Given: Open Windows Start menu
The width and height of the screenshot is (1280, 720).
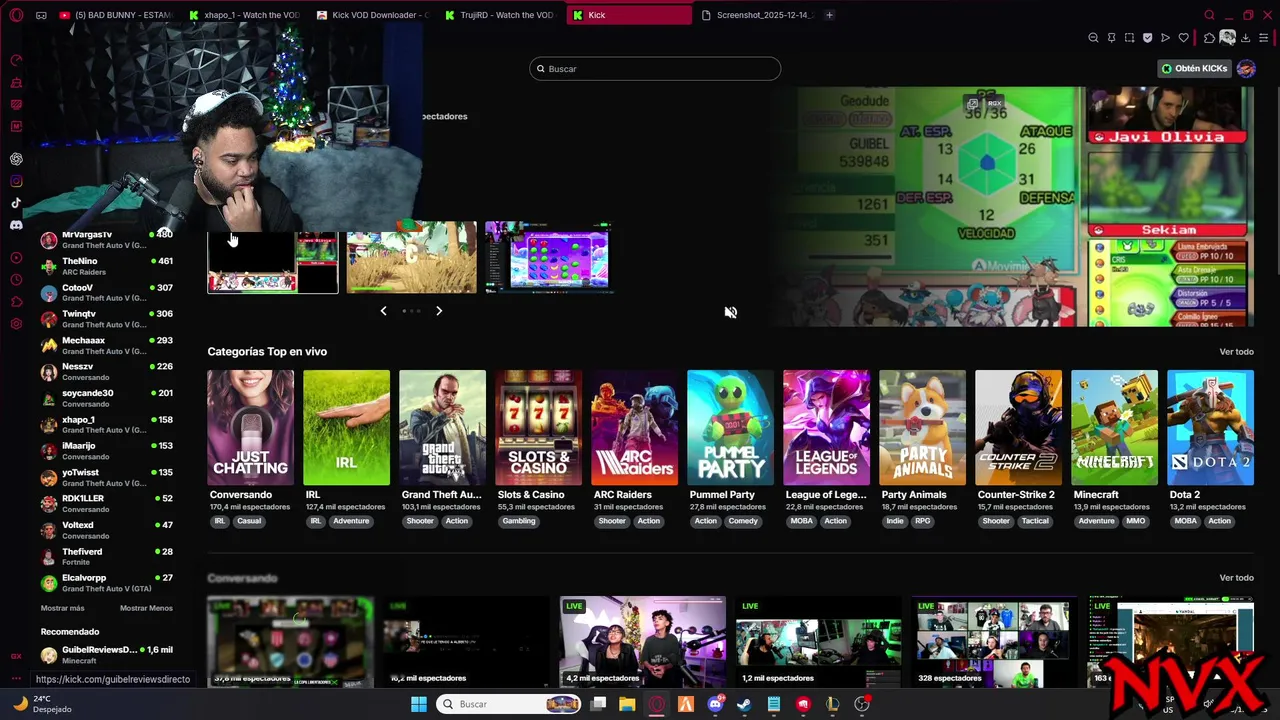Looking at the screenshot, I should 419,704.
